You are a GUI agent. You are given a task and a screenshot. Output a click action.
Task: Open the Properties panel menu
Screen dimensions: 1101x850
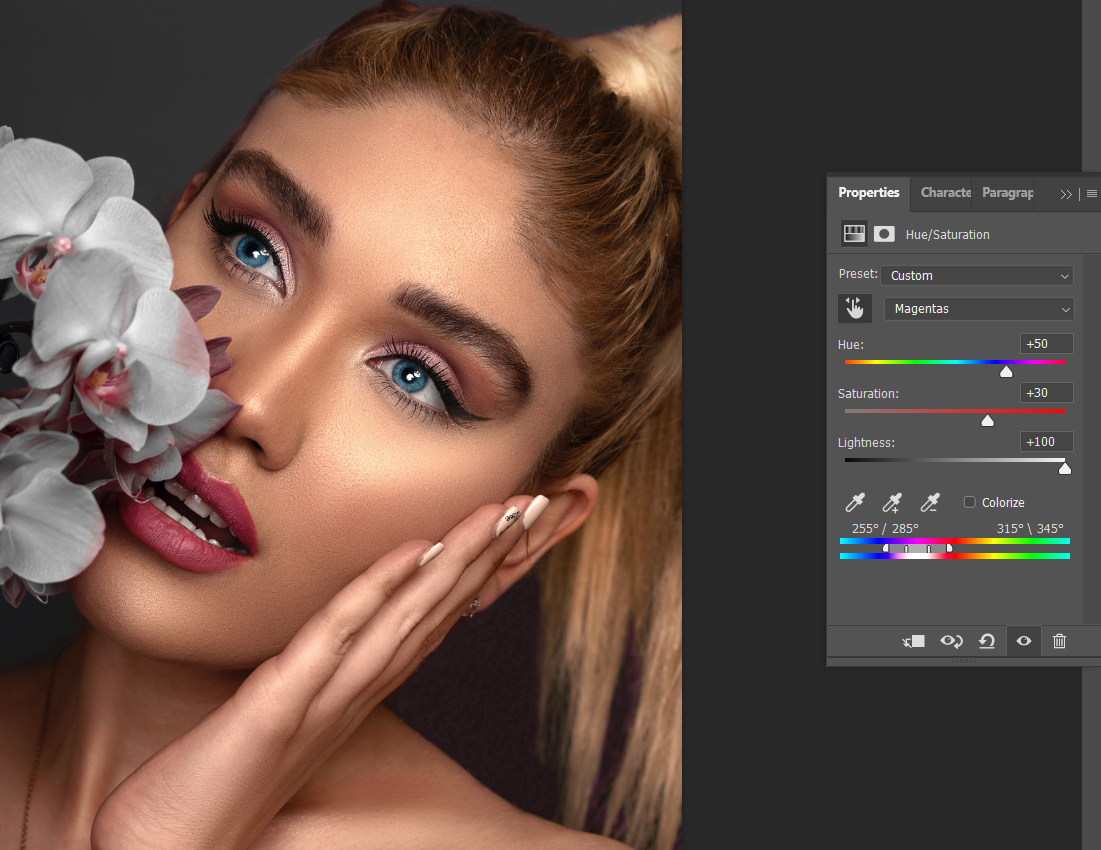[1091, 194]
